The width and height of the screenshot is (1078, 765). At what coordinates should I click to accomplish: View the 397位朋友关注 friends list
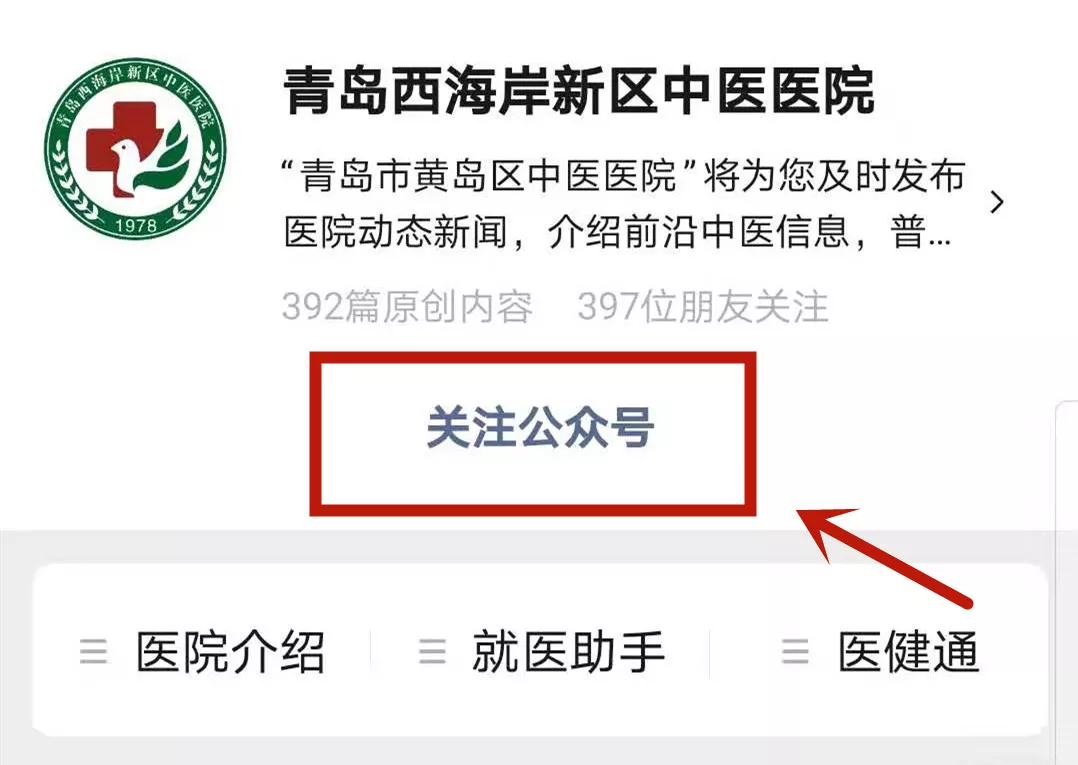703,307
